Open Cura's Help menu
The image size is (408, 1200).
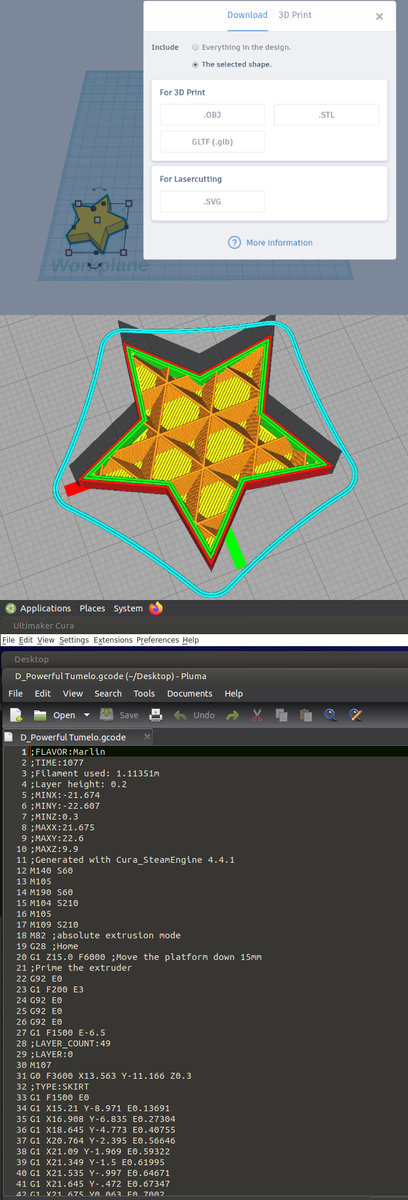click(190, 640)
